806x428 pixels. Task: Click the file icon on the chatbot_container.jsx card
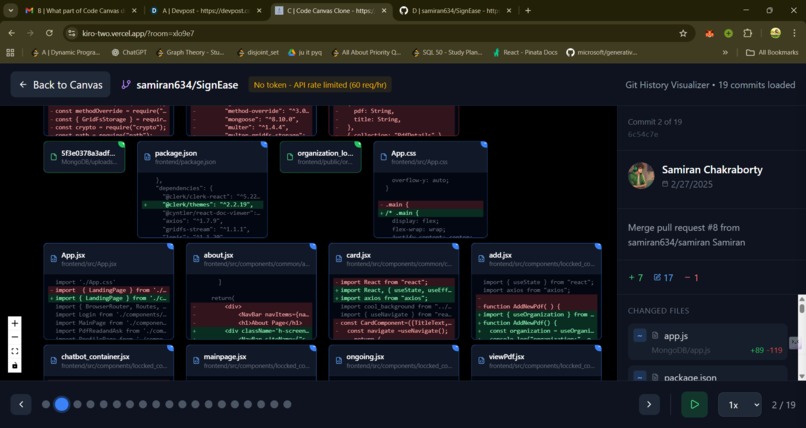[53, 360]
